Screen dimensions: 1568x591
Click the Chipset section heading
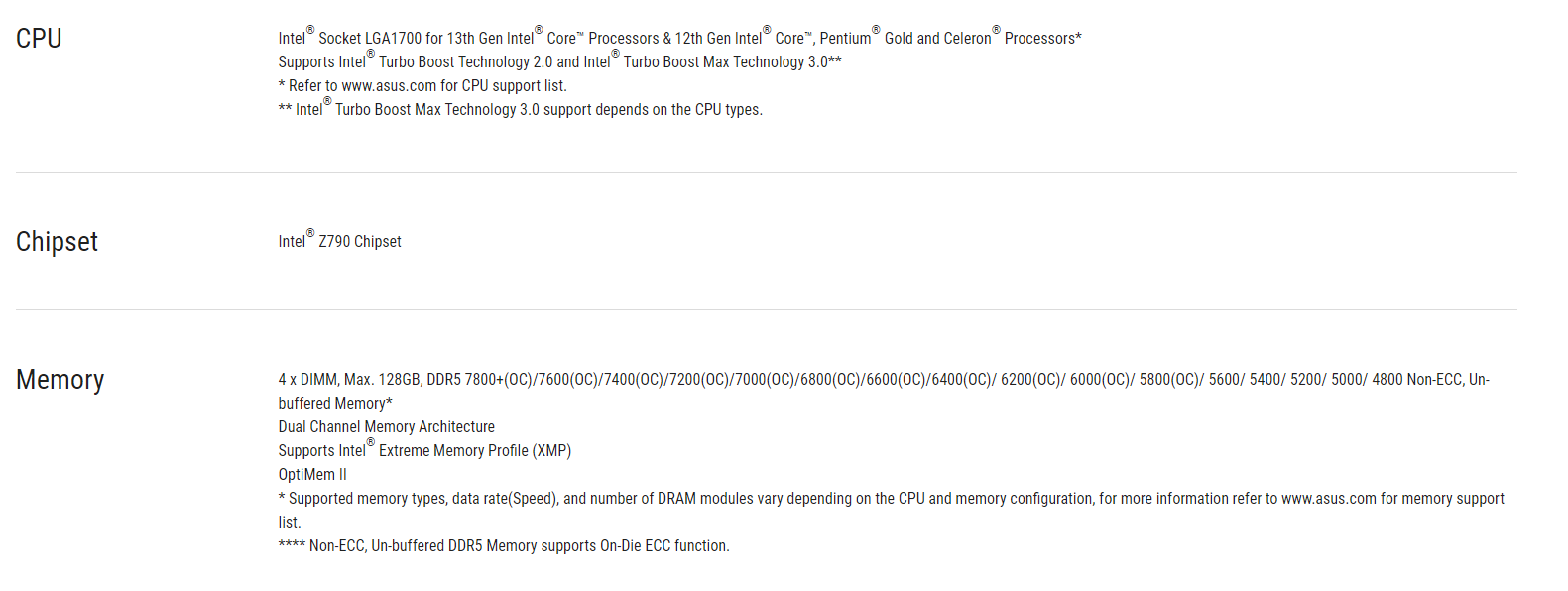coord(57,242)
